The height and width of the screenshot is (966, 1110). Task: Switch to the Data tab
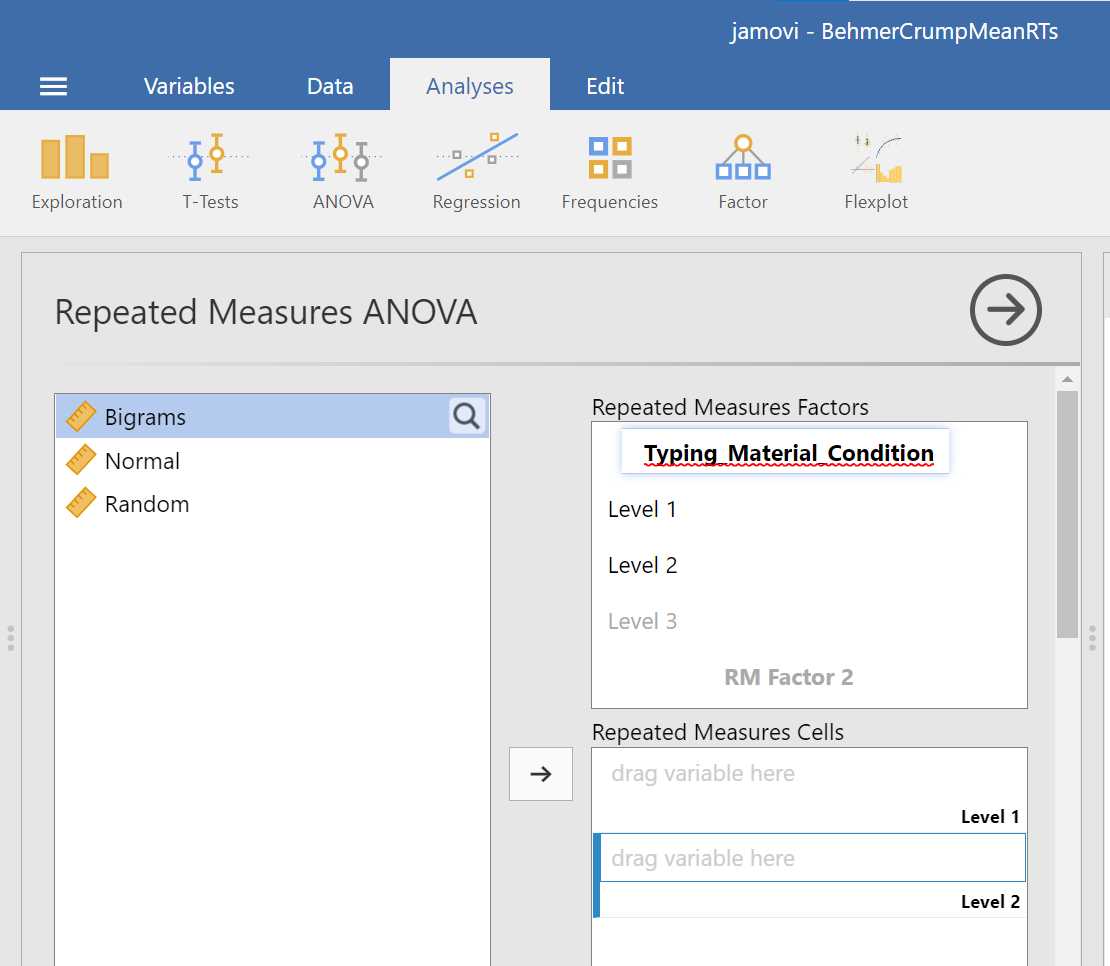click(330, 86)
